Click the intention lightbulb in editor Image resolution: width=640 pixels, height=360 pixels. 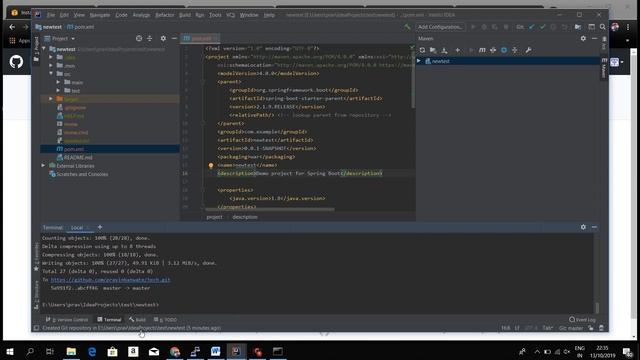click(211, 166)
